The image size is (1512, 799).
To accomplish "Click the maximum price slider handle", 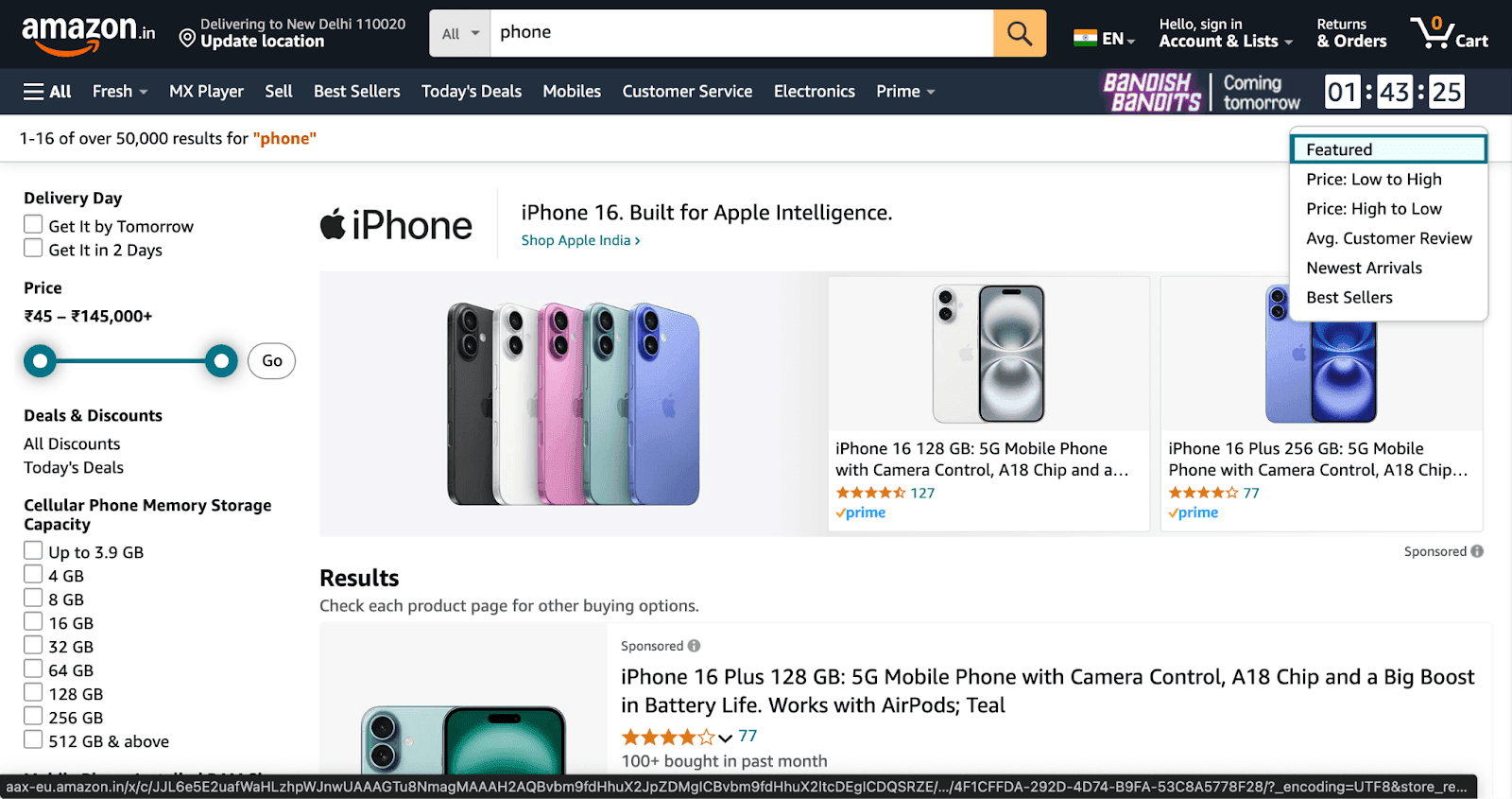I will [221, 360].
